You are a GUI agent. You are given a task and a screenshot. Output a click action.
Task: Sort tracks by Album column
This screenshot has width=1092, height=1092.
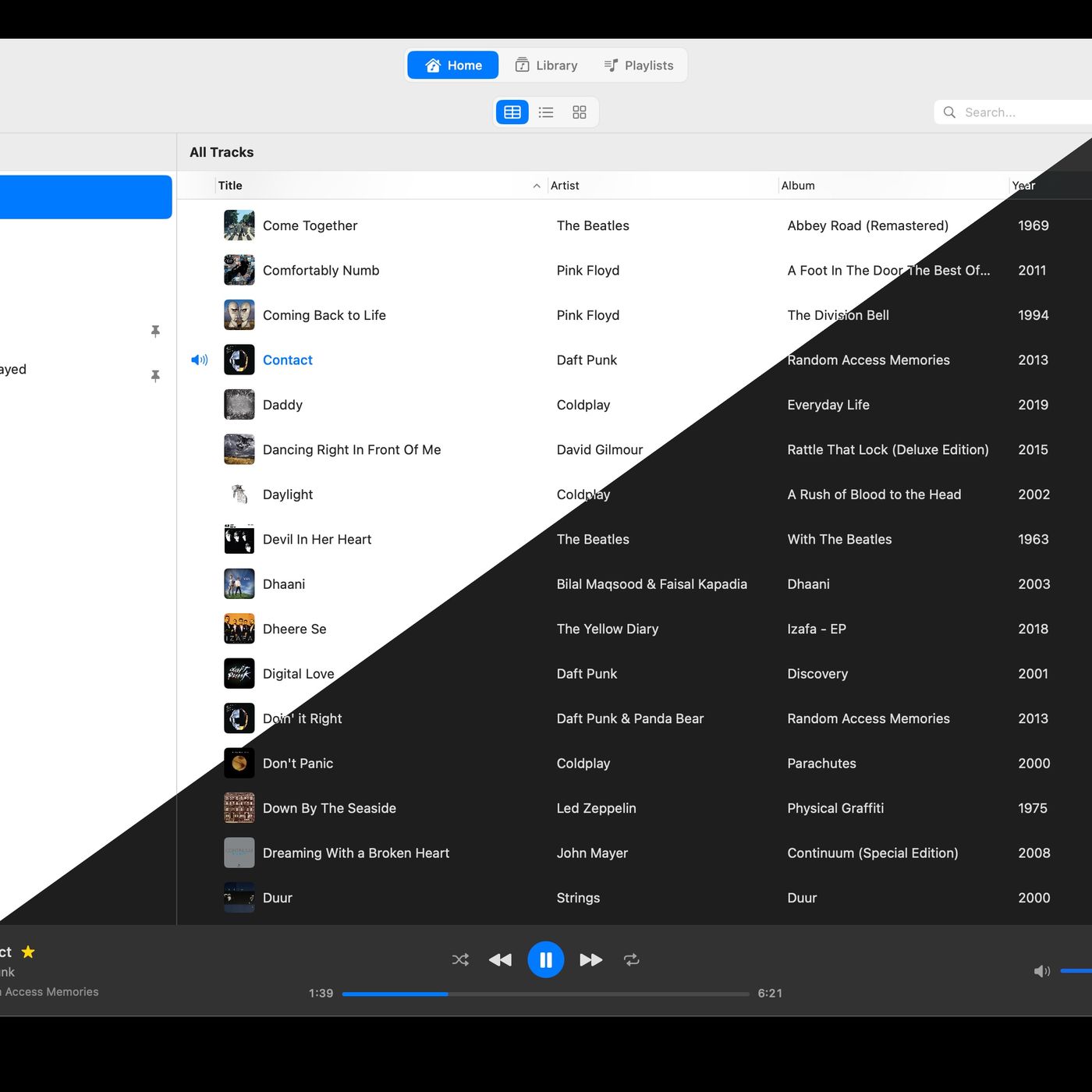tap(798, 186)
